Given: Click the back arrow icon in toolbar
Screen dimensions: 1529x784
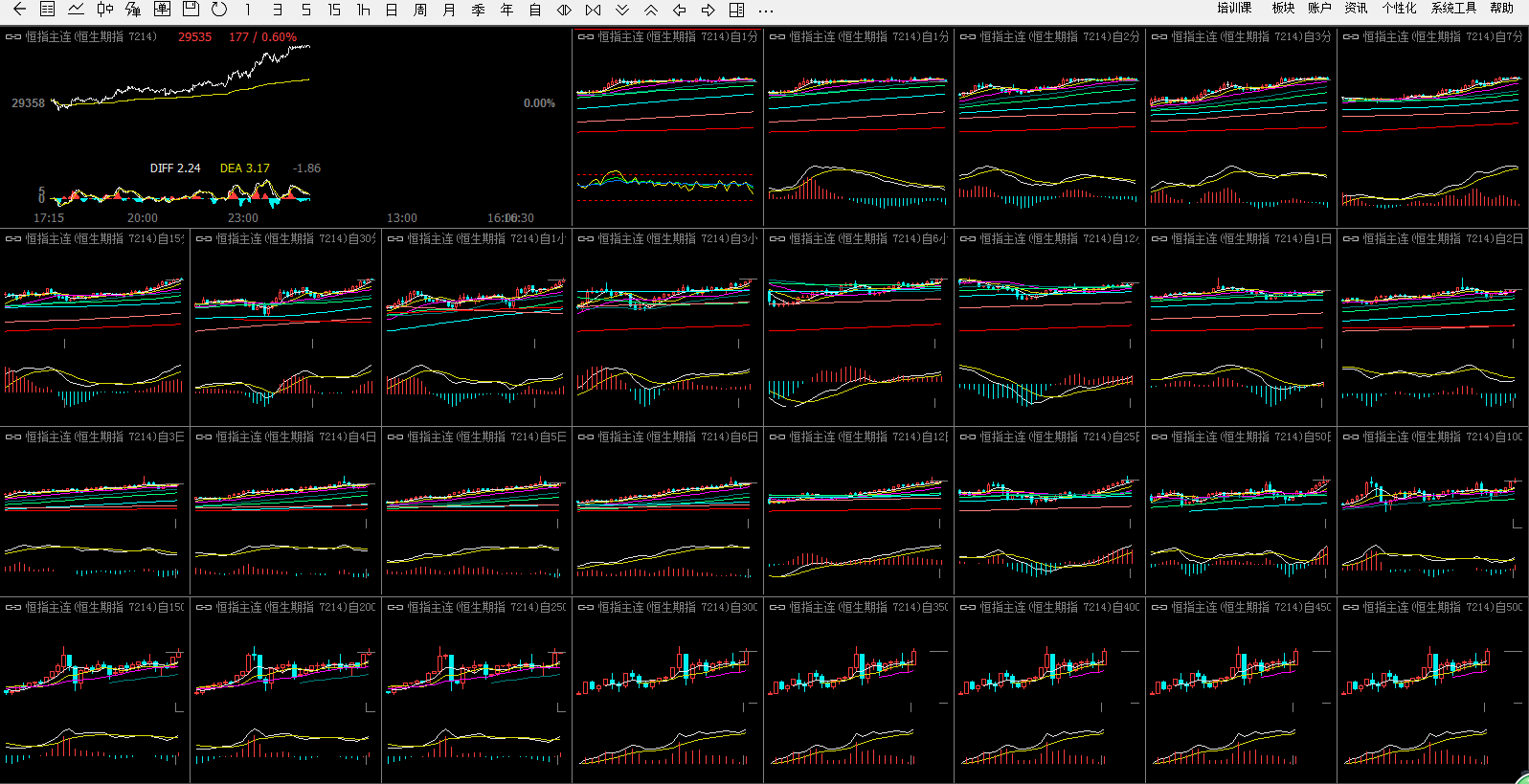Looking at the screenshot, I should coord(19,10).
